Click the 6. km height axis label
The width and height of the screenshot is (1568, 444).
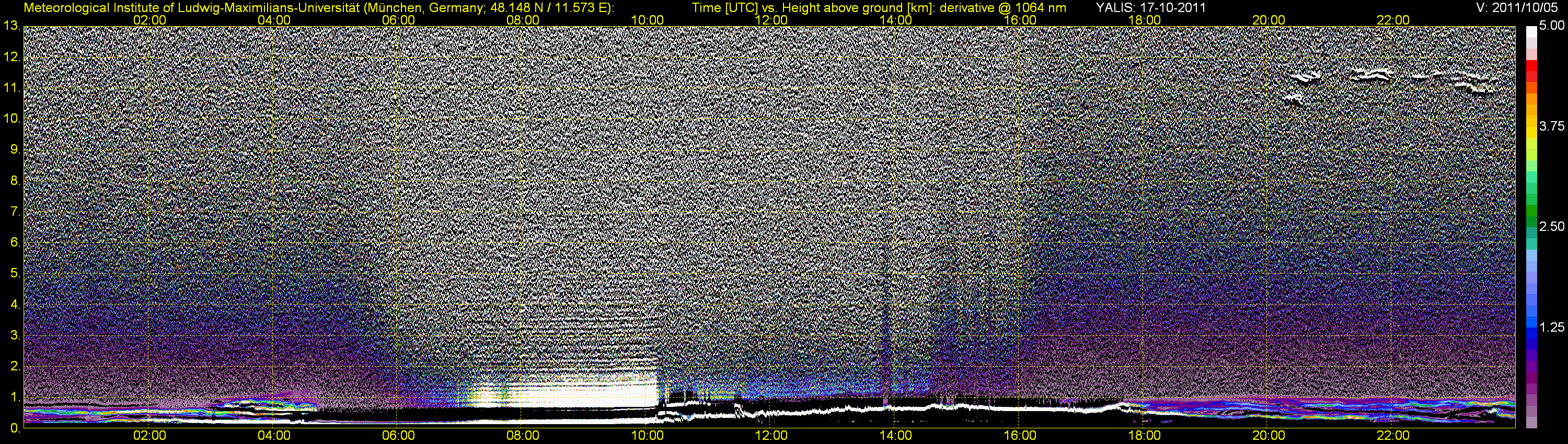(15, 242)
